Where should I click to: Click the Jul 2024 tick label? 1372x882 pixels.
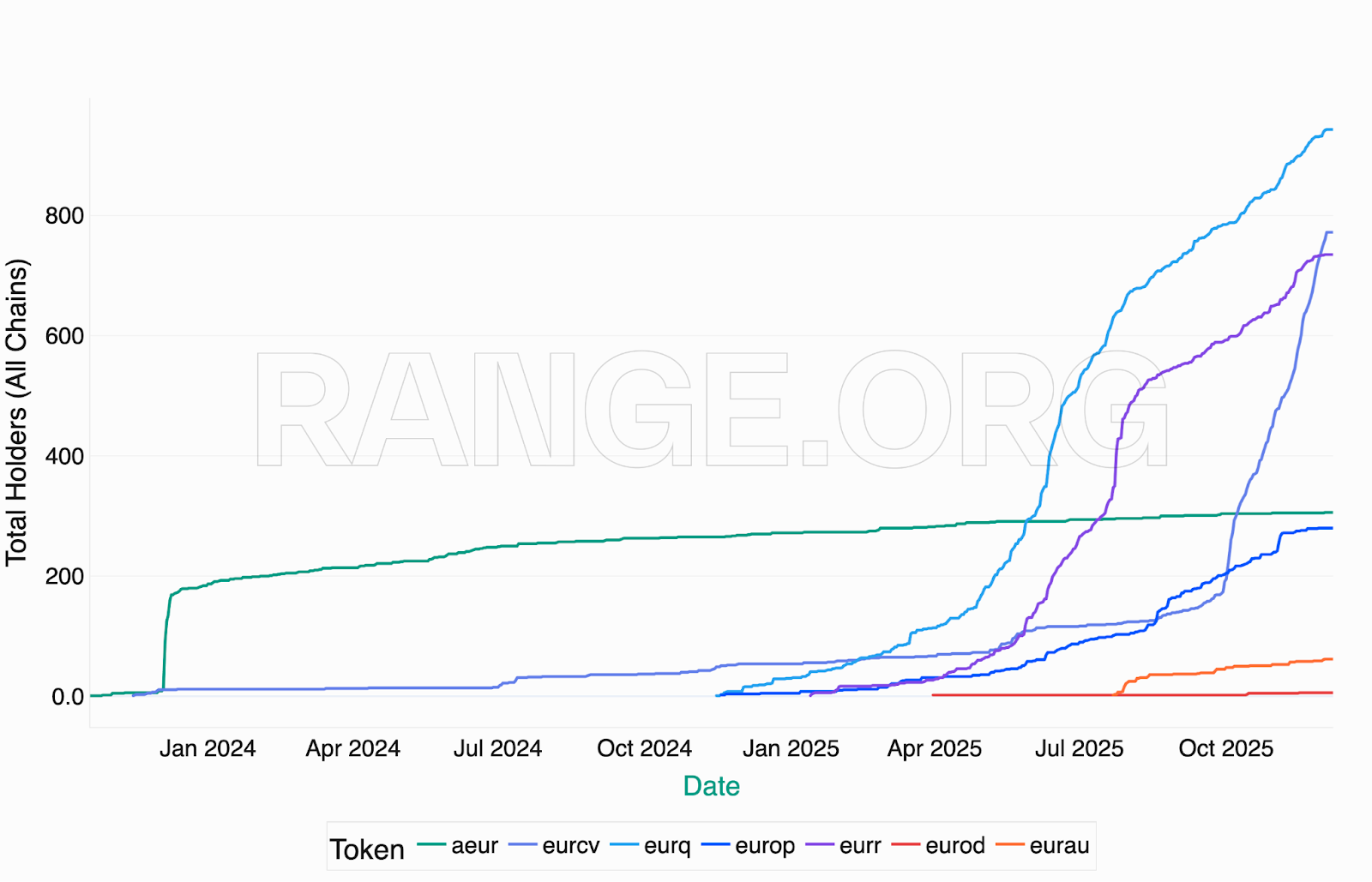click(x=497, y=748)
